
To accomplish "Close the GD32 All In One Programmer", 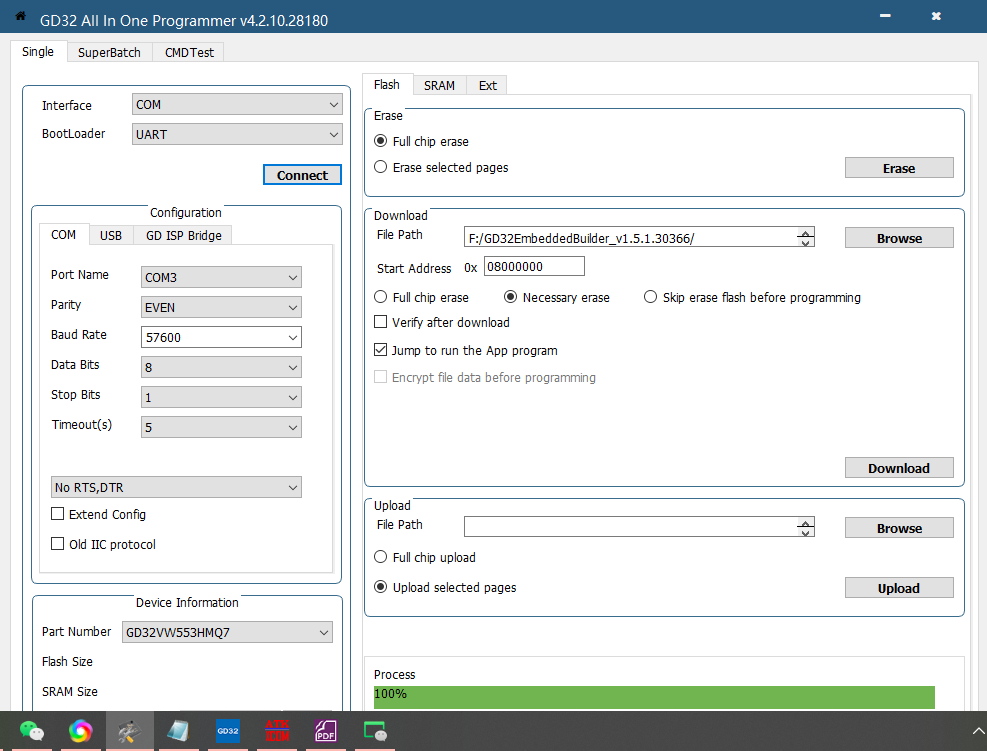I will click(936, 16).
